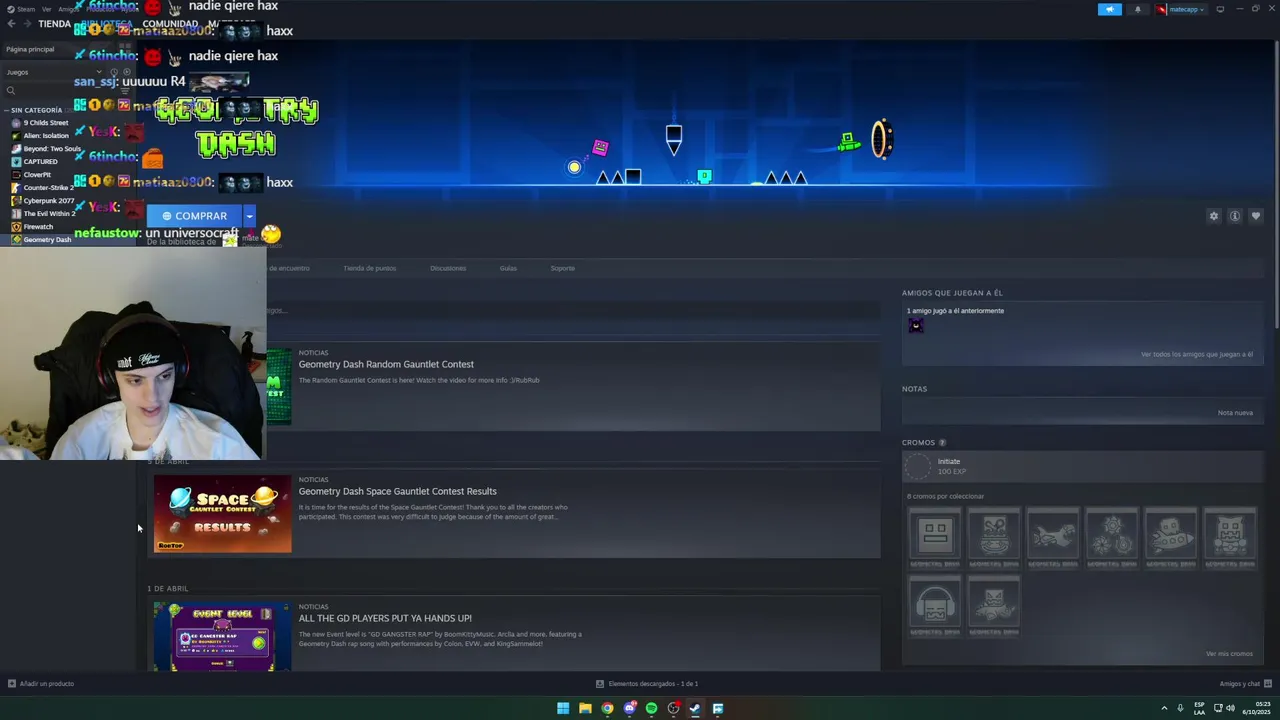Go back with the back arrow
The width and height of the screenshot is (1280, 720).
(11, 24)
